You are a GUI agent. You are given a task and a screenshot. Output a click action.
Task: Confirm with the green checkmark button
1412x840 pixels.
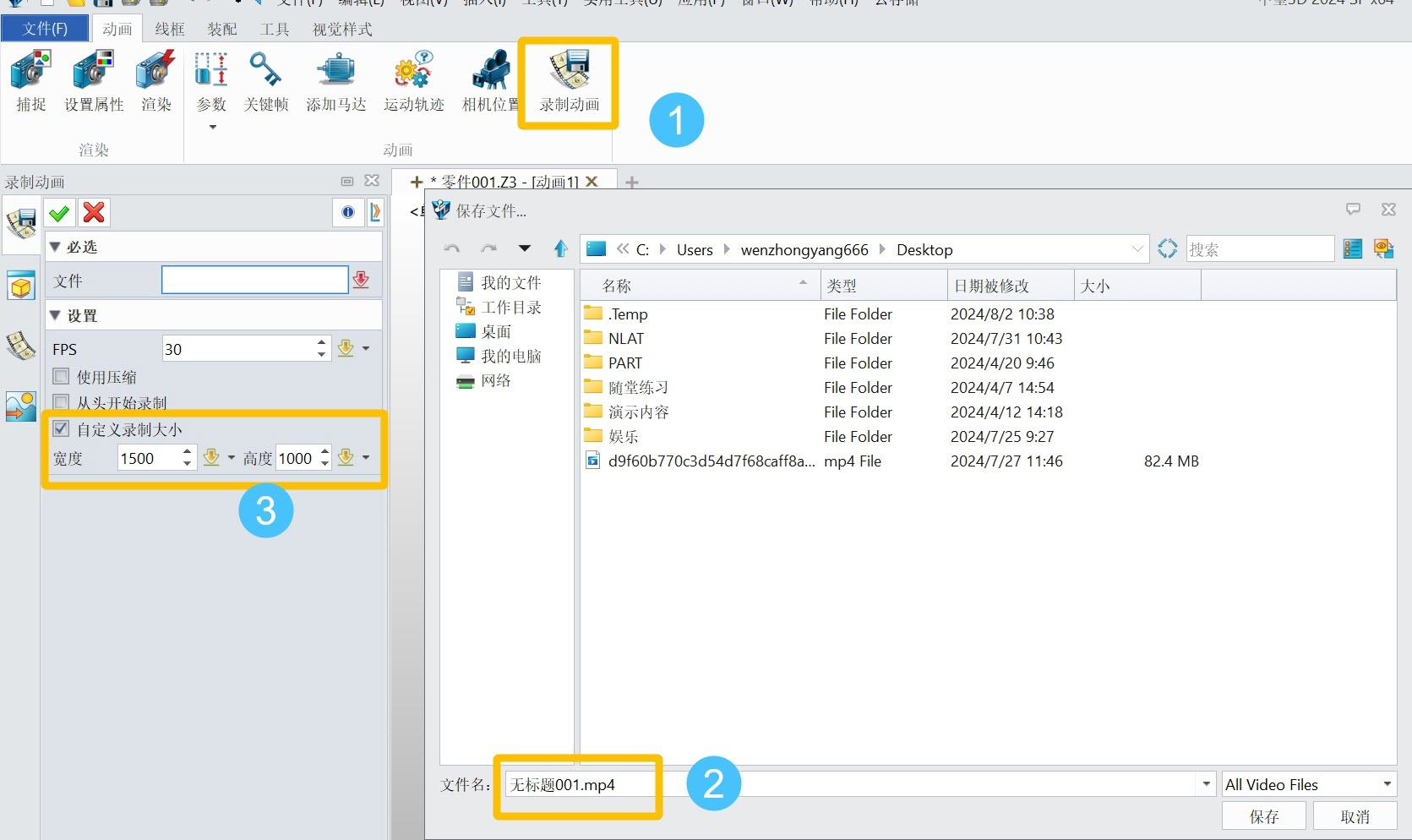click(60, 212)
